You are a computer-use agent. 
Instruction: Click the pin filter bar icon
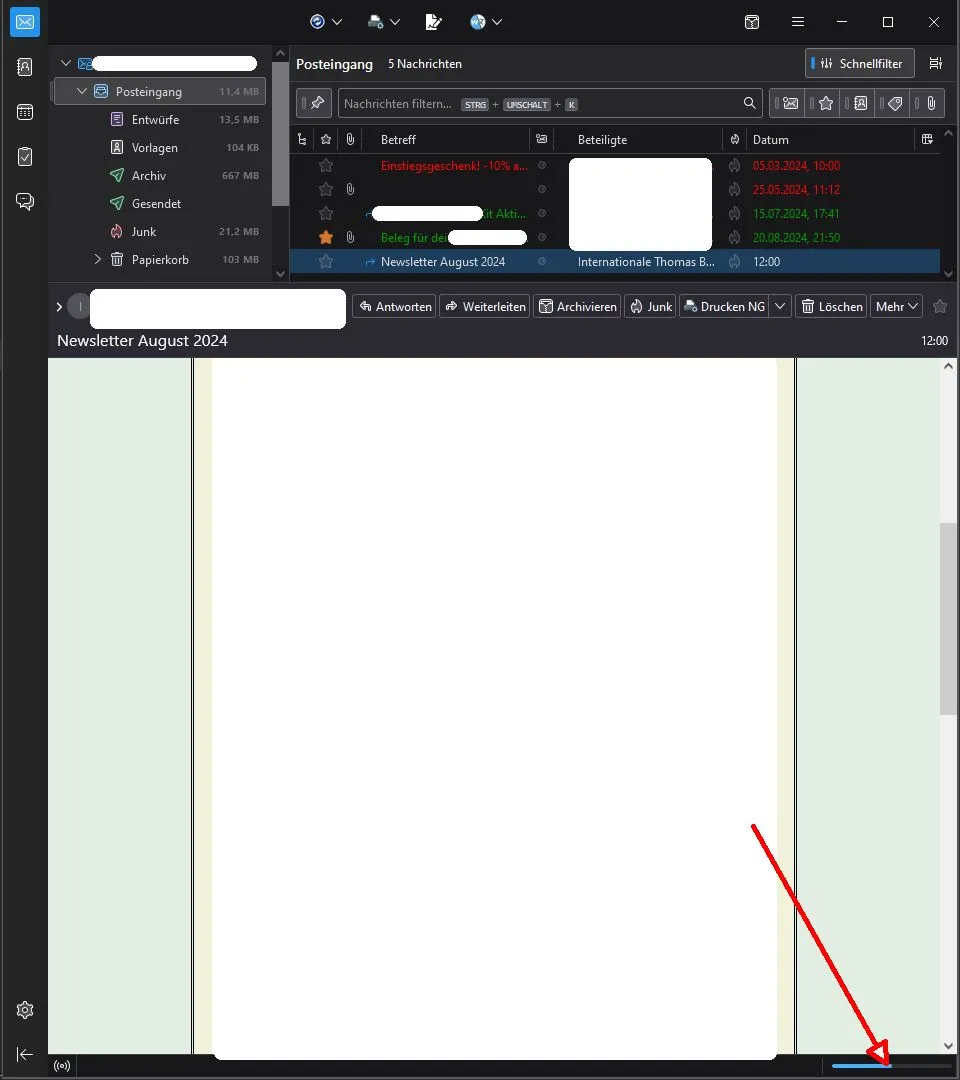[314, 103]
